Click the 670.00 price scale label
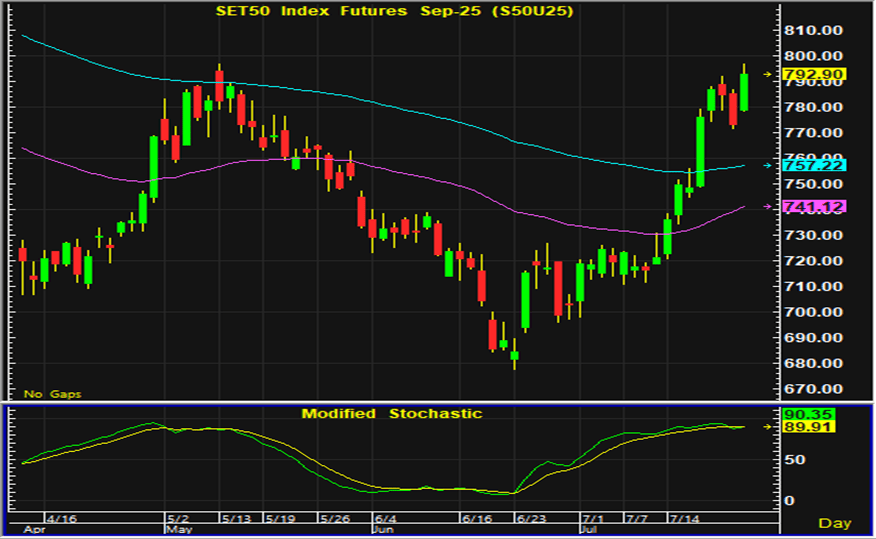 click(815, 388)
